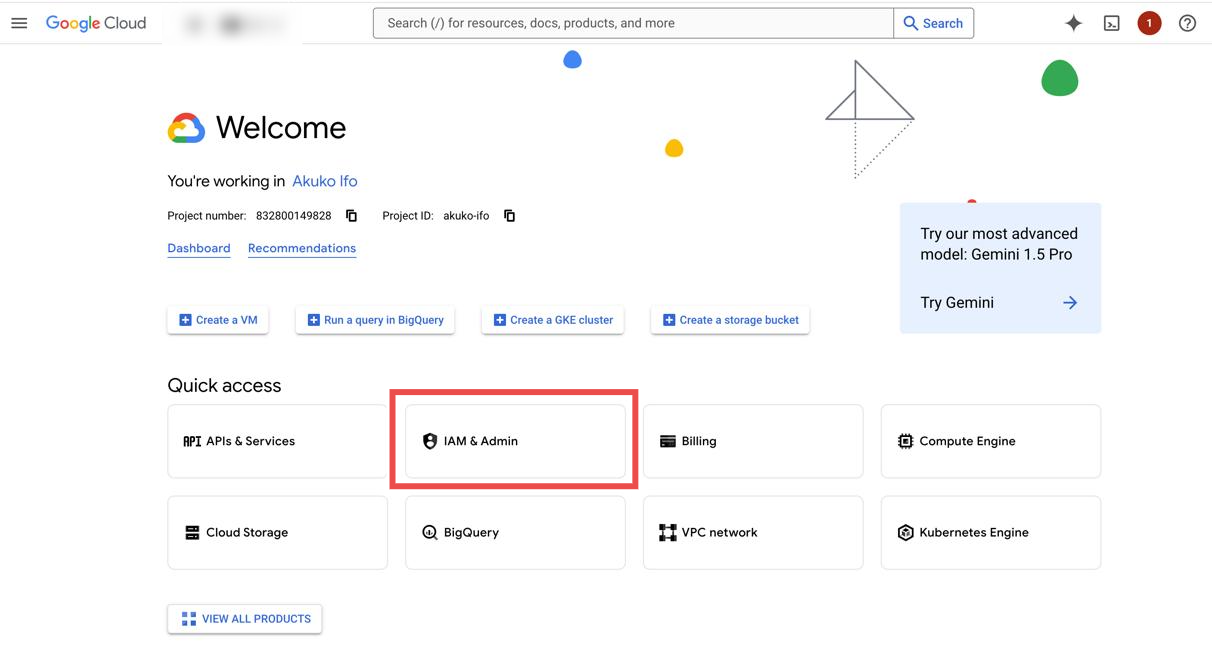Open the IAM & Admin card
Screen dimensions: 1212x663
[514, 440]
